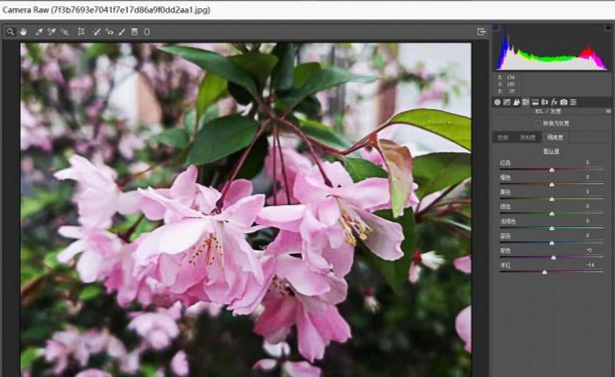Open the Effects fx panel icon
This screenshot has height=377, width=615.
tap(554, 102)
